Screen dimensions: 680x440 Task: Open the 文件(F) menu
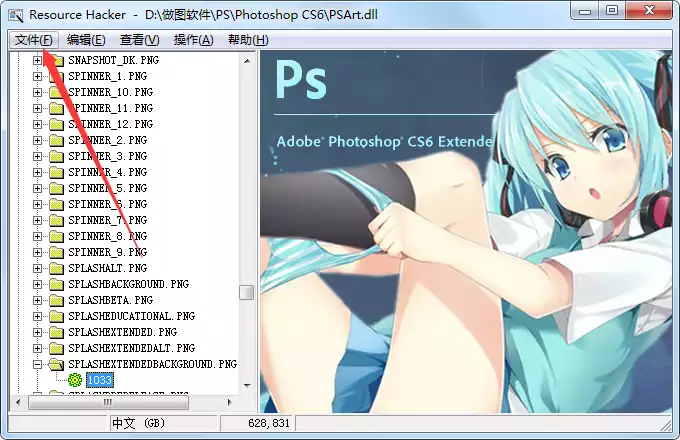click(x=33, y=40)
